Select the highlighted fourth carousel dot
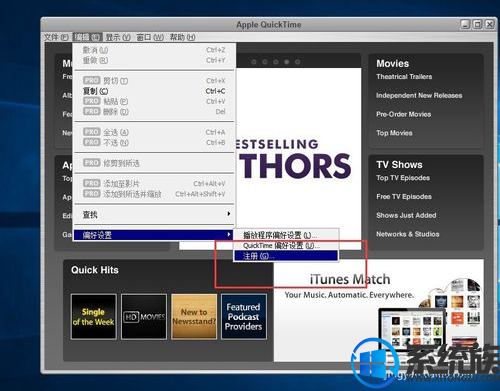 click(286, 62)
